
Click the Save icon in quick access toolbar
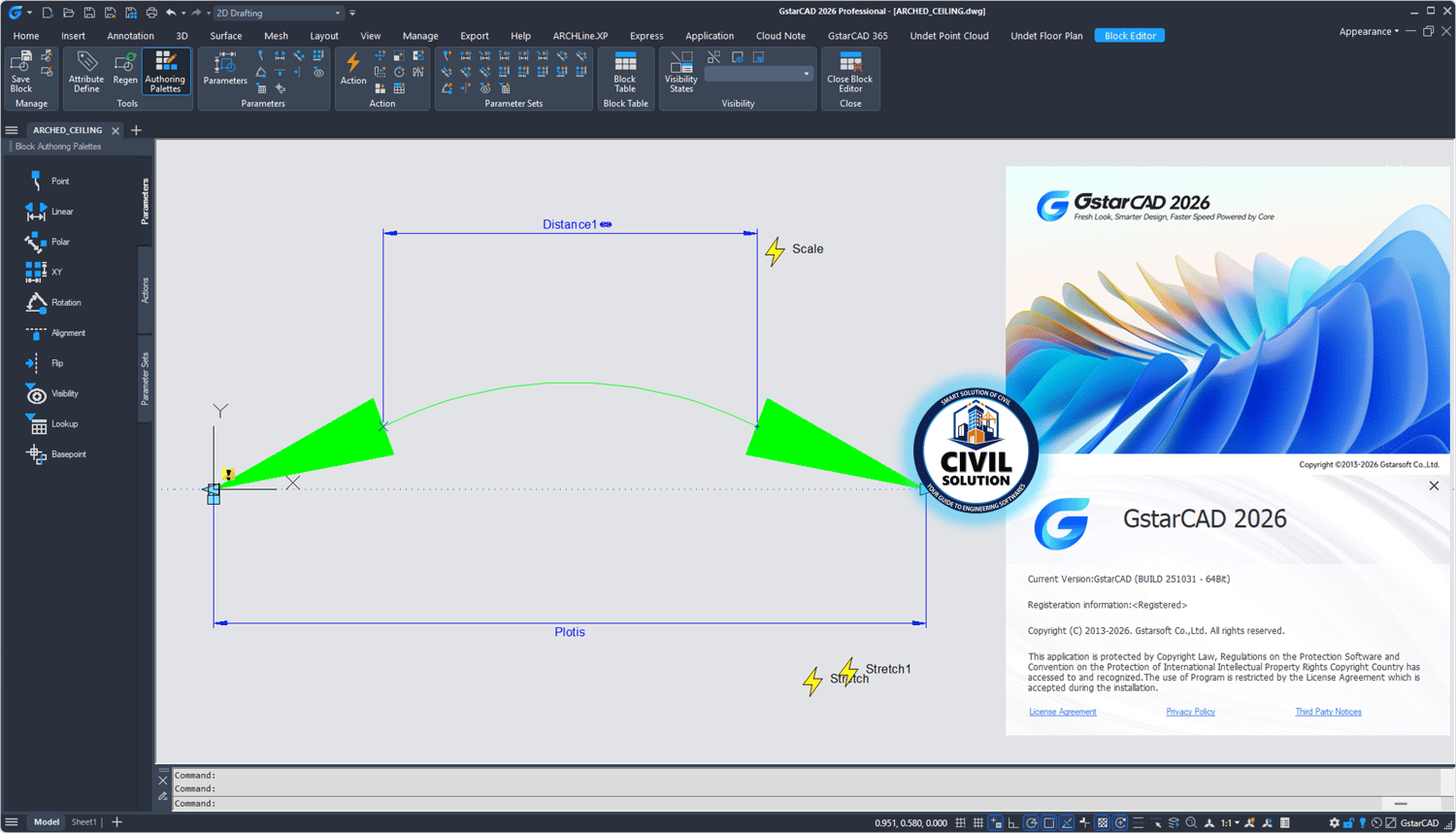[89, 13]
